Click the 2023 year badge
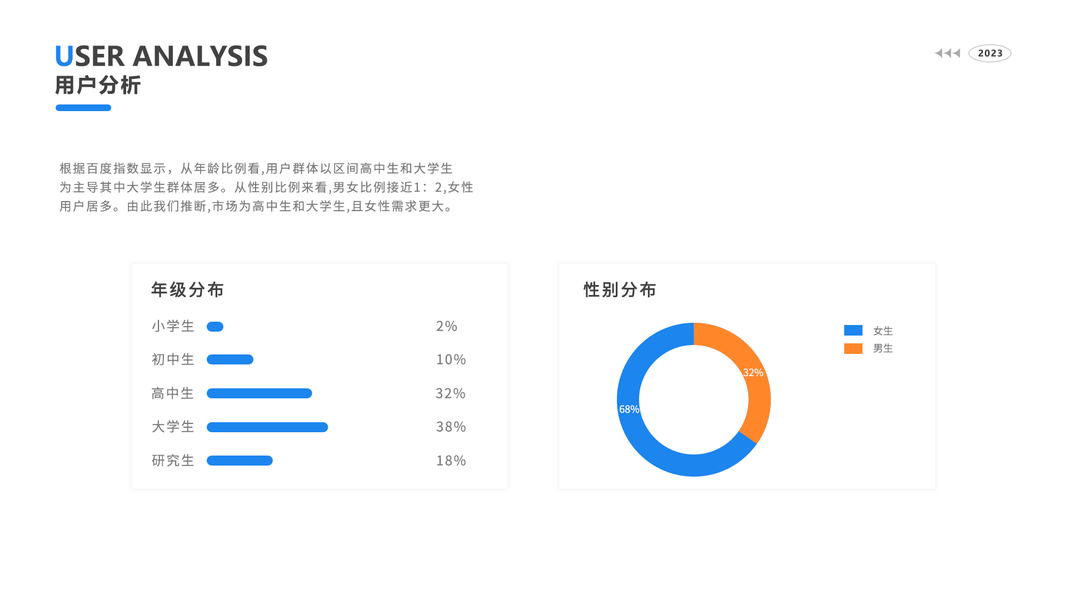This screenshot has width=1067, height=600. (x=990, y=53)
